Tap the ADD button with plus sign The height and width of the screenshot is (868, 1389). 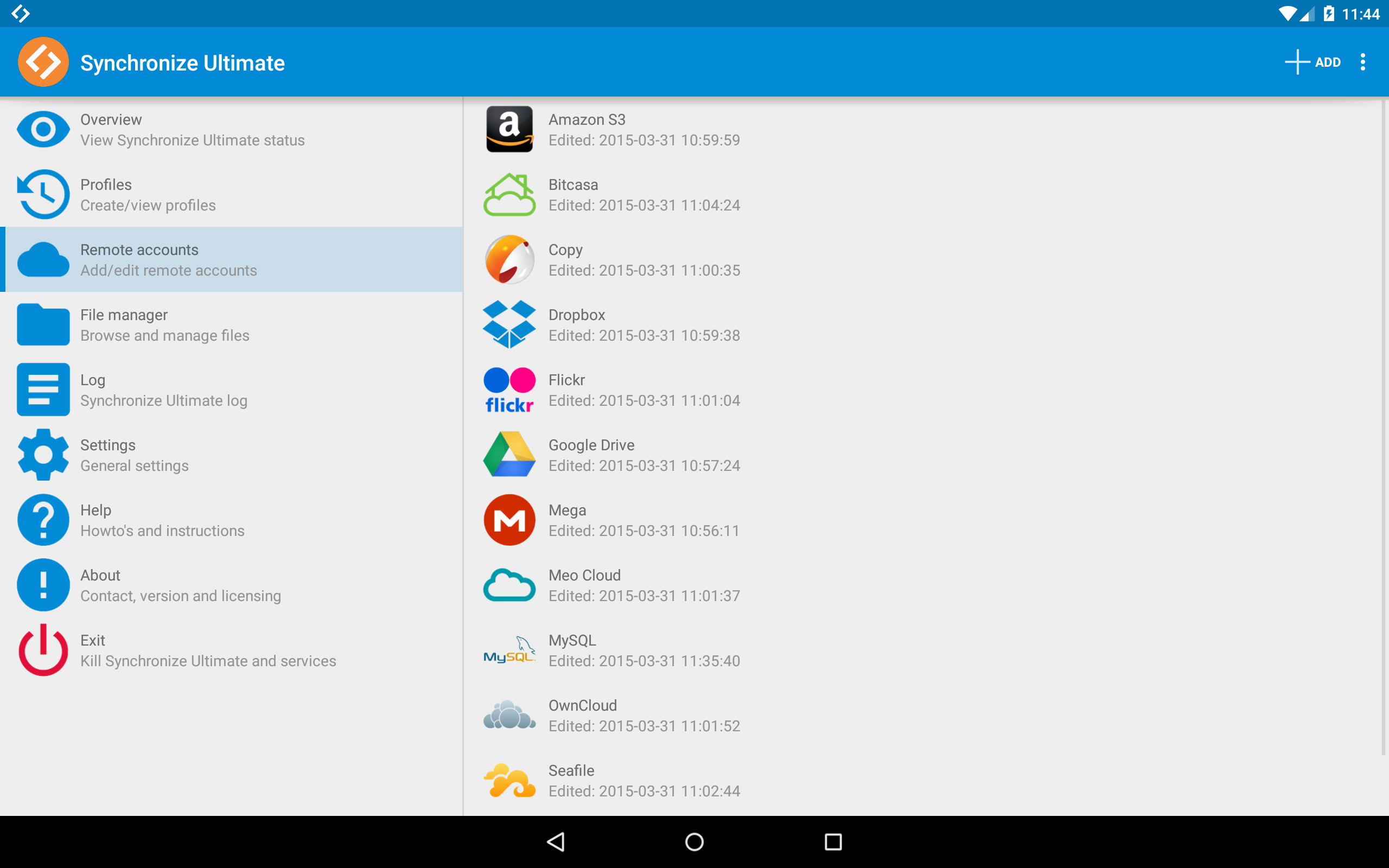1312,62
